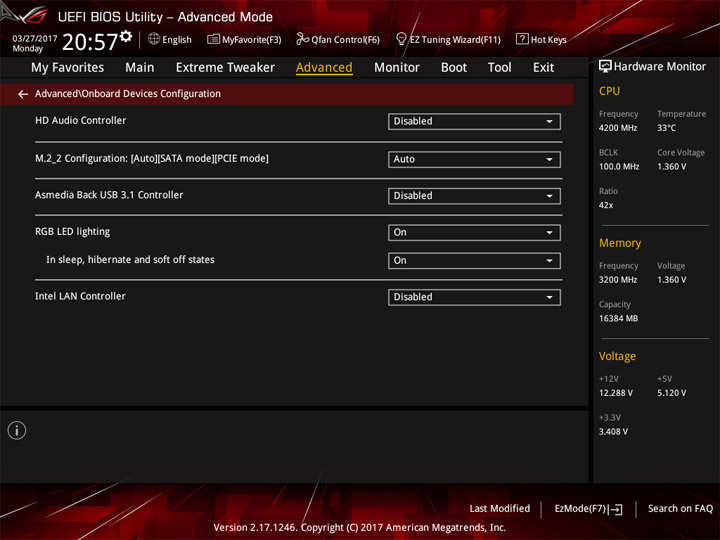This screenshot has height=540, width=720.
Task: Click the Hardware Monitor title
Action: tap(660, 67)
